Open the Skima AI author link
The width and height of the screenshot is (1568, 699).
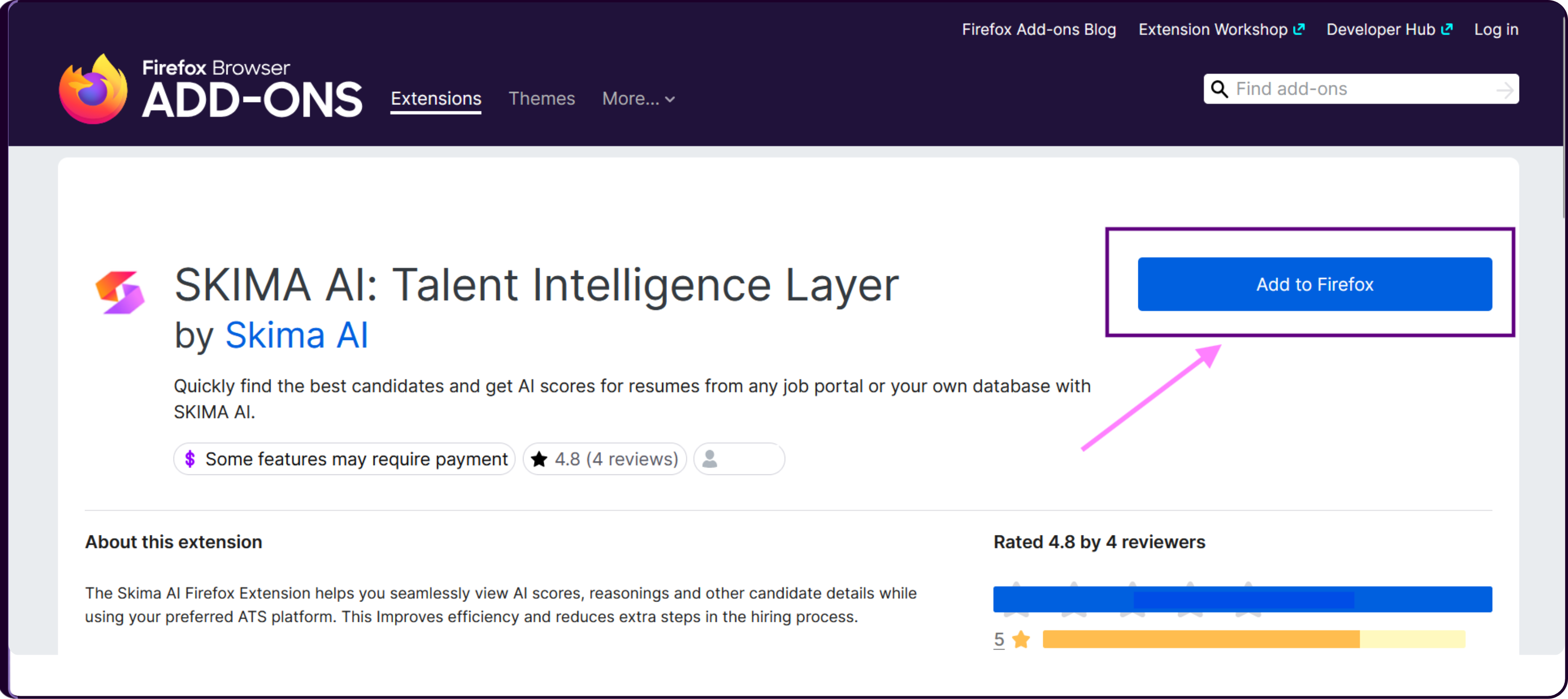coord(297,335)
